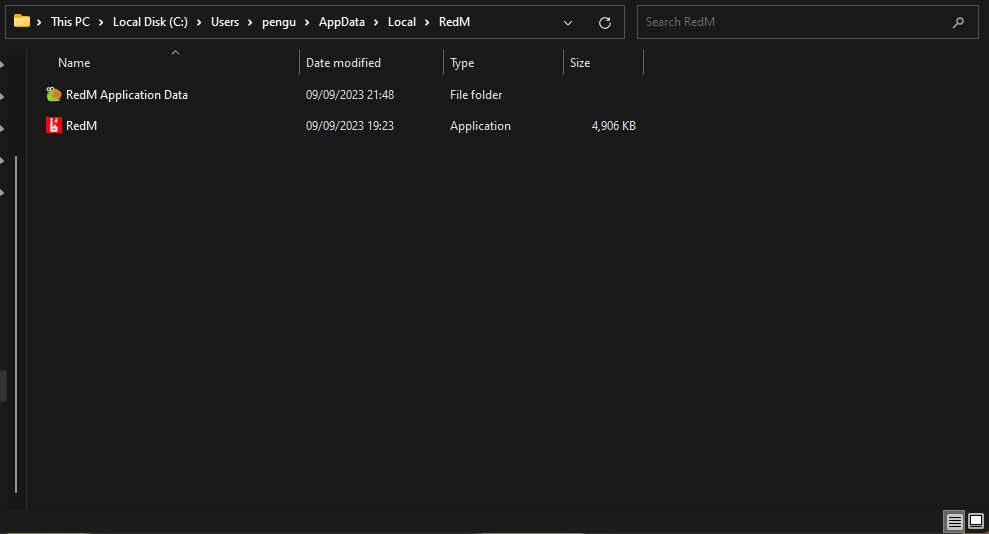Screen dimensions: 989x534
Task: Click the File folder type text
Action: [x=476, y=95]
